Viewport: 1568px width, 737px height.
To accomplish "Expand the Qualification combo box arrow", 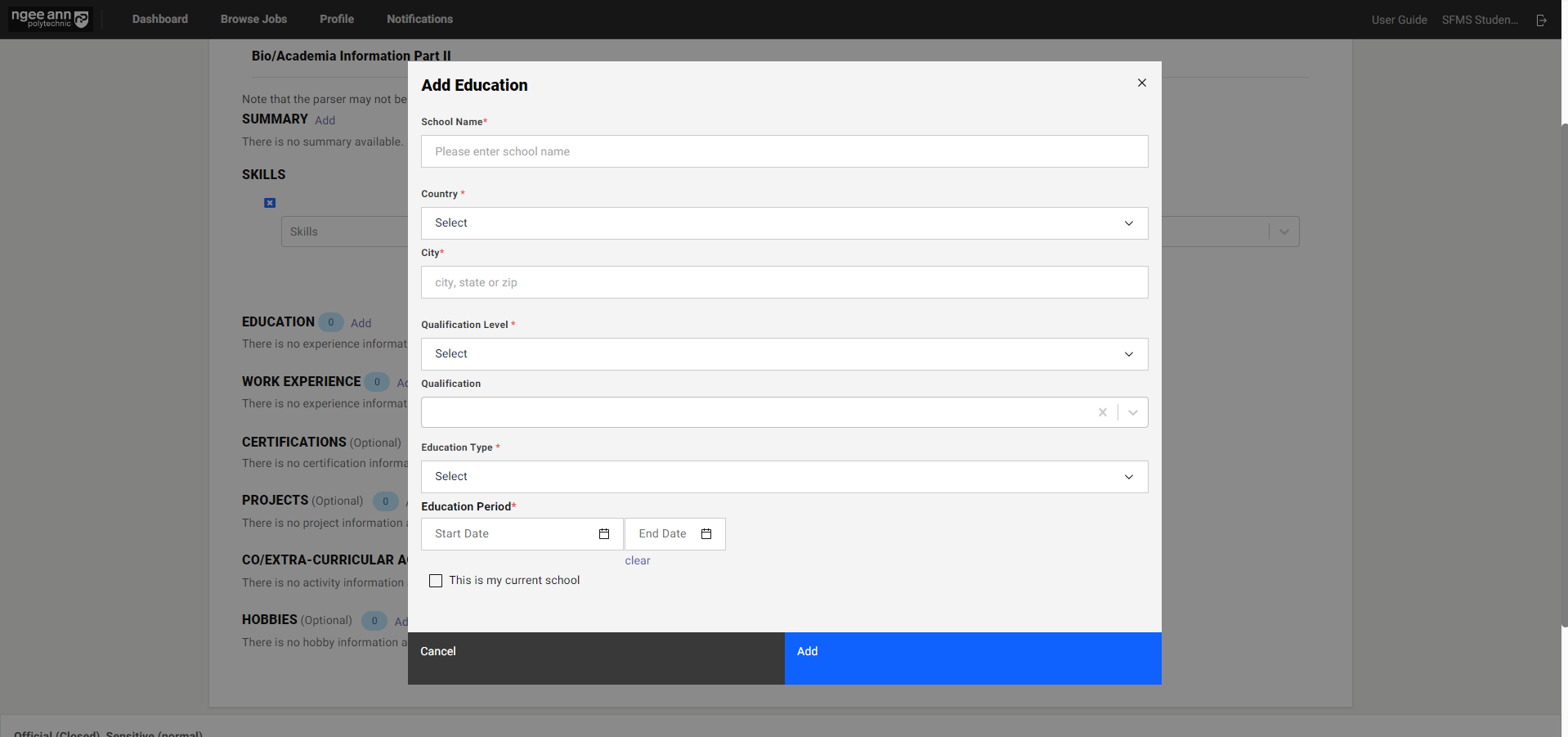I will tap(1133, 412).
